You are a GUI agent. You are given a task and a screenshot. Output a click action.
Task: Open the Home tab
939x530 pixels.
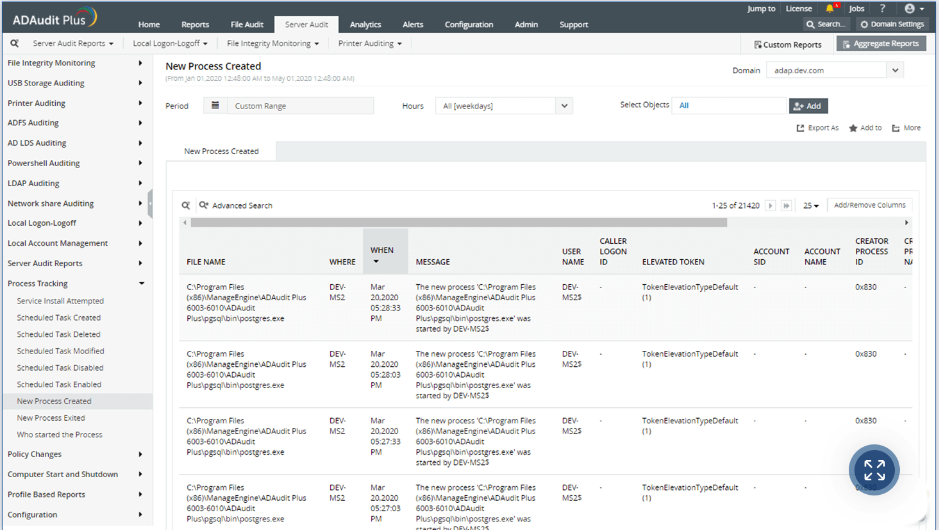point(149,25)
